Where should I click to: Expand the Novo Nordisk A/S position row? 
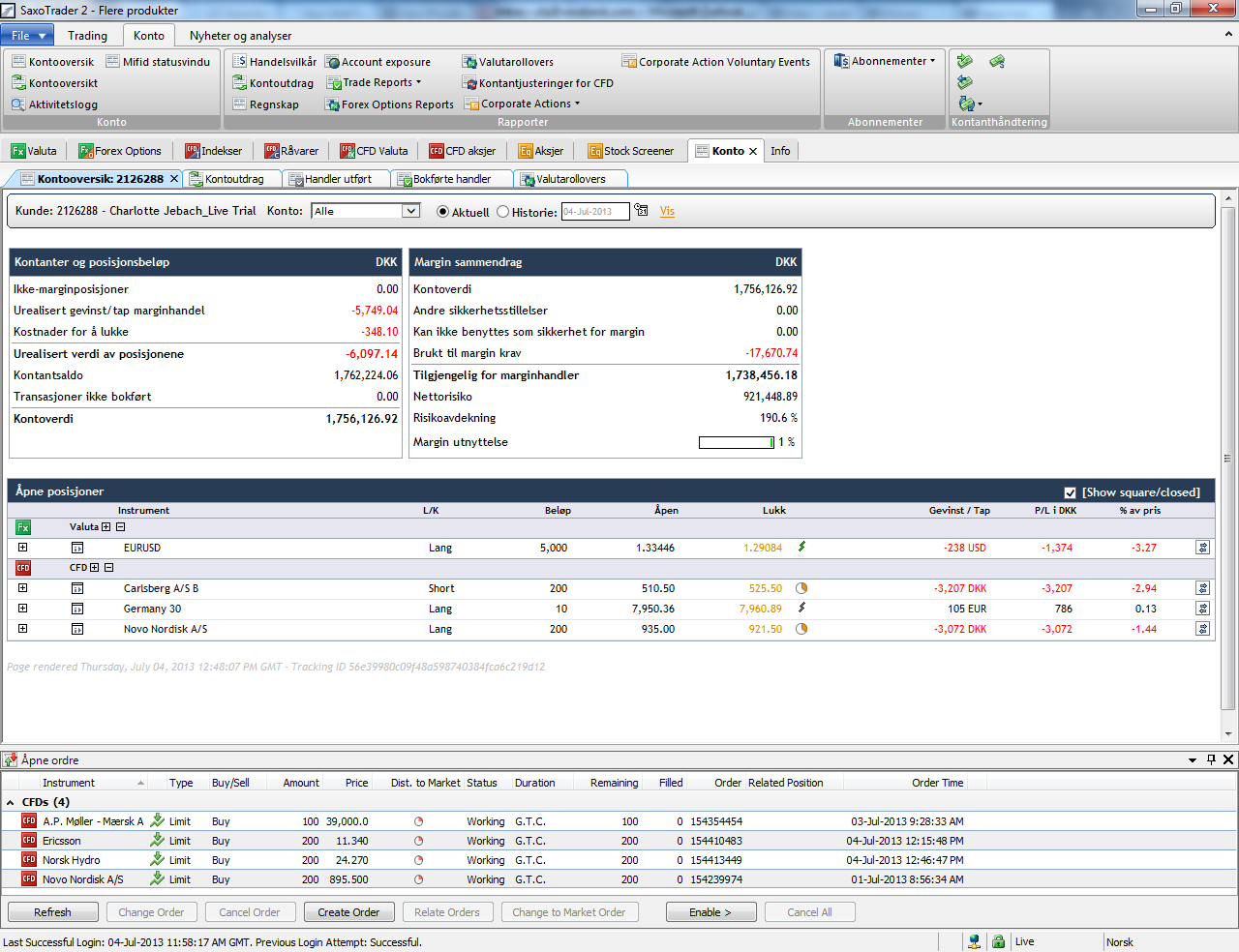coord(22,629)
